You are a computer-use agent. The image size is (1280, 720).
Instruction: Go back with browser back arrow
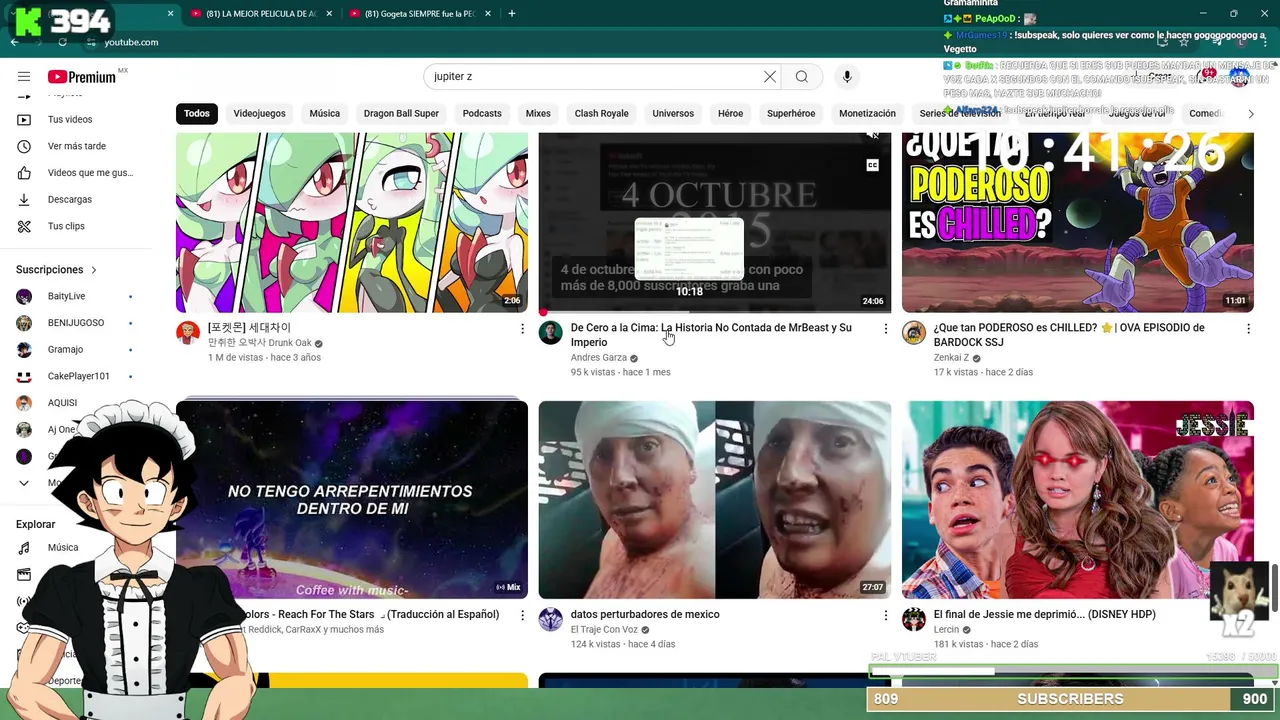pos(14,42)
